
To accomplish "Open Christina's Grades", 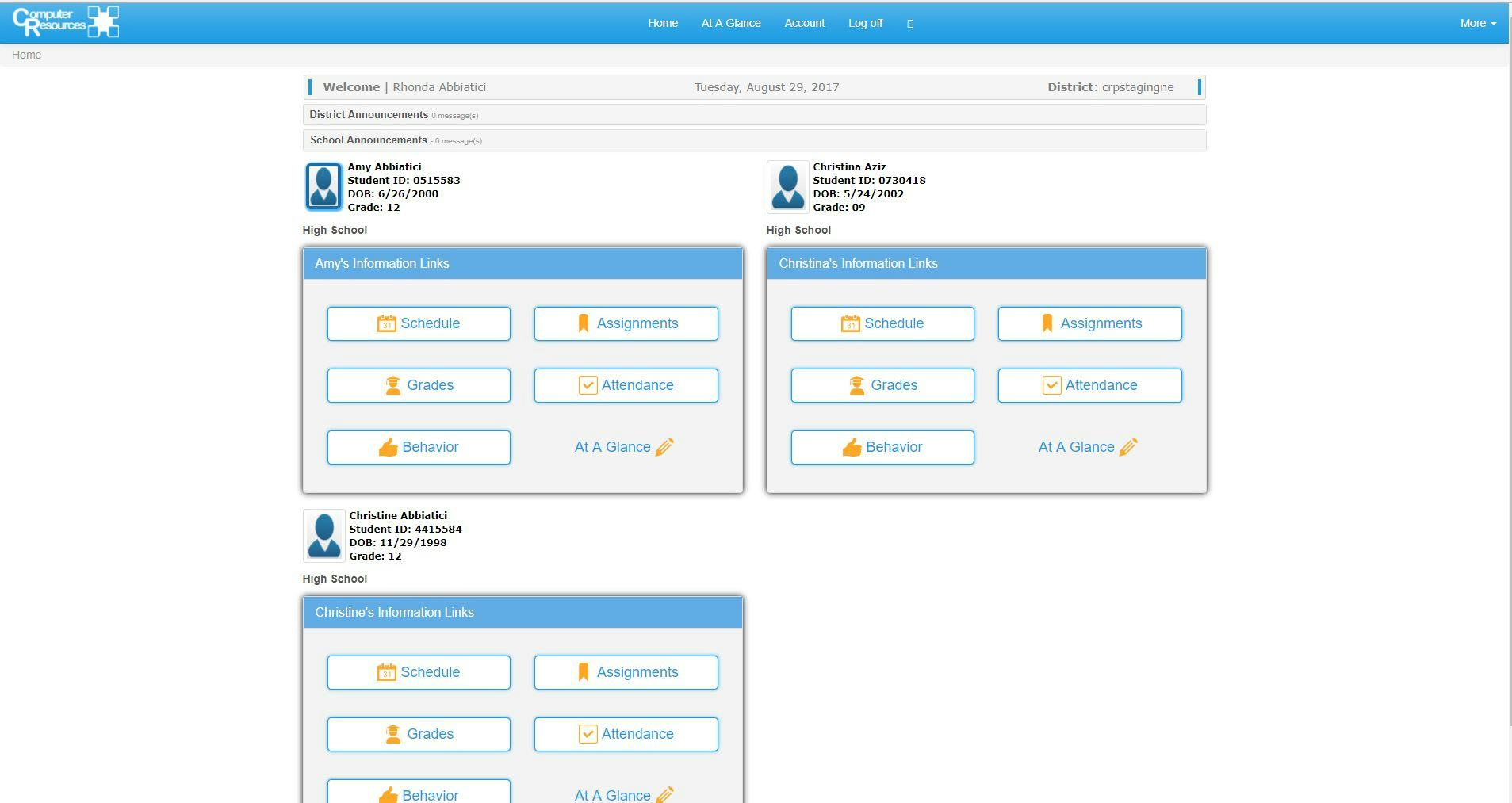I will (882, 385).
